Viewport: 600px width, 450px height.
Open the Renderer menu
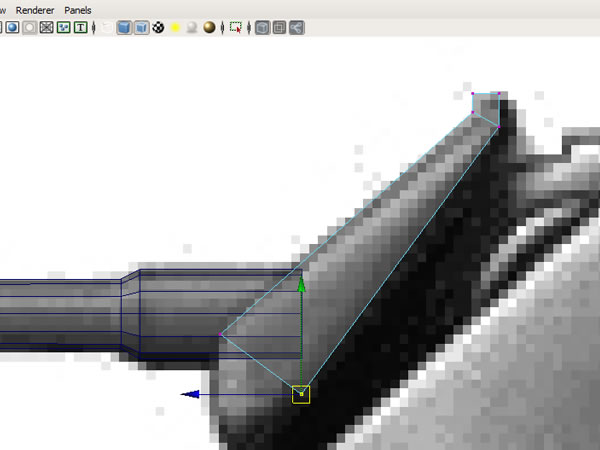[x=35, y=10]
